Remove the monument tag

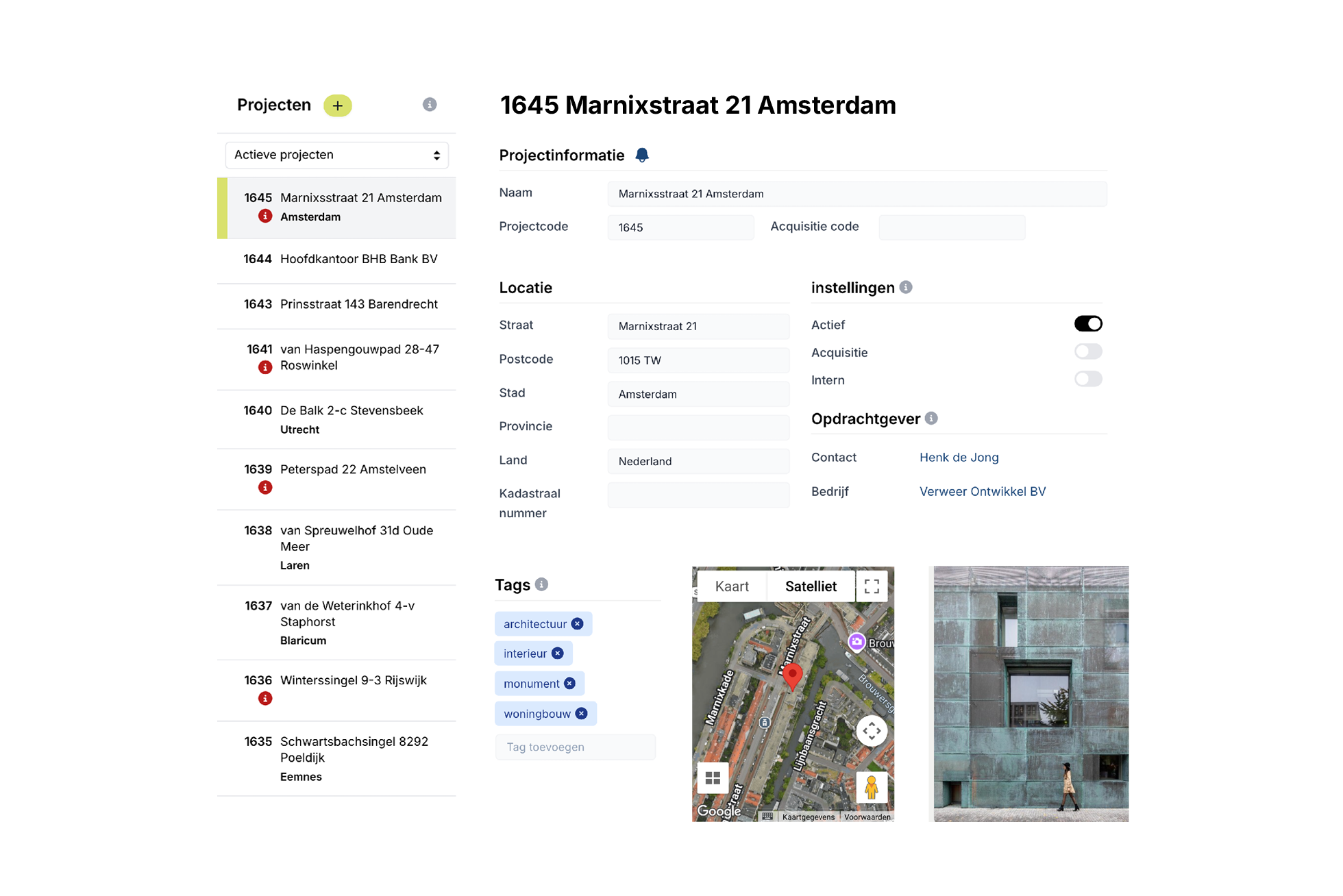coord(569,683)
